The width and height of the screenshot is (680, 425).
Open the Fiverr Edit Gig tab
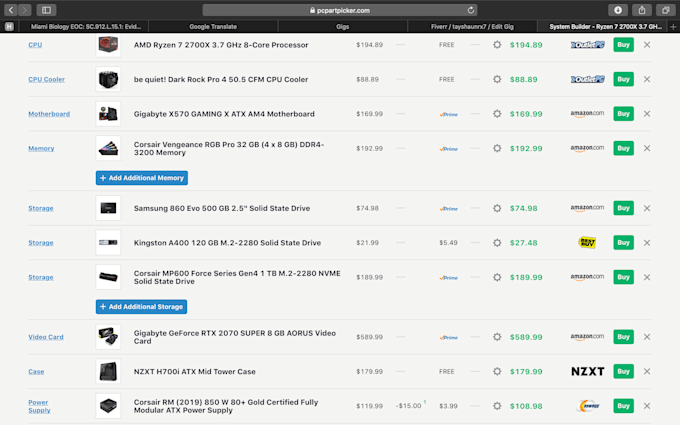(x=469, y=26)
